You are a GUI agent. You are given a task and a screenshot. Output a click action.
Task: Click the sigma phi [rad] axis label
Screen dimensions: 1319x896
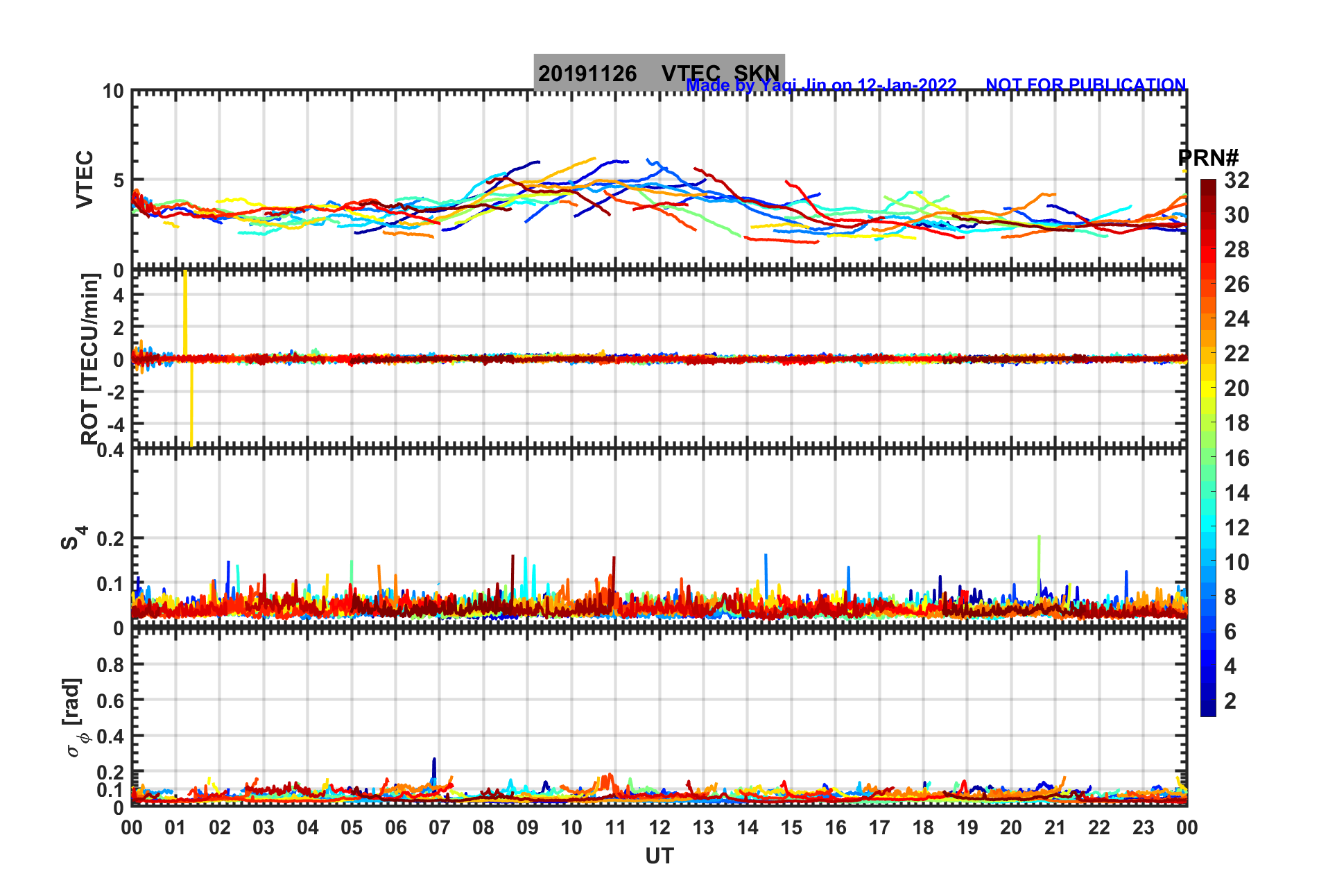tap(76, 718)
